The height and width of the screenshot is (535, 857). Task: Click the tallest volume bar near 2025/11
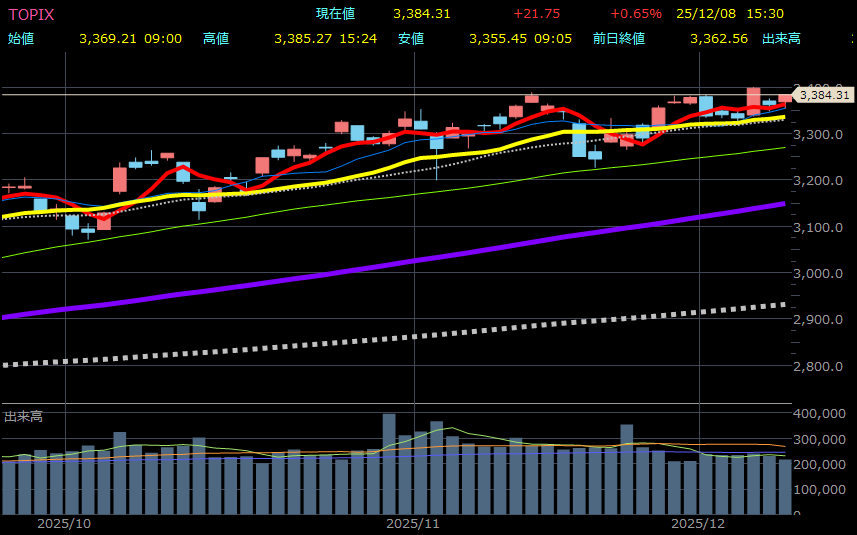tap(389, 464)
